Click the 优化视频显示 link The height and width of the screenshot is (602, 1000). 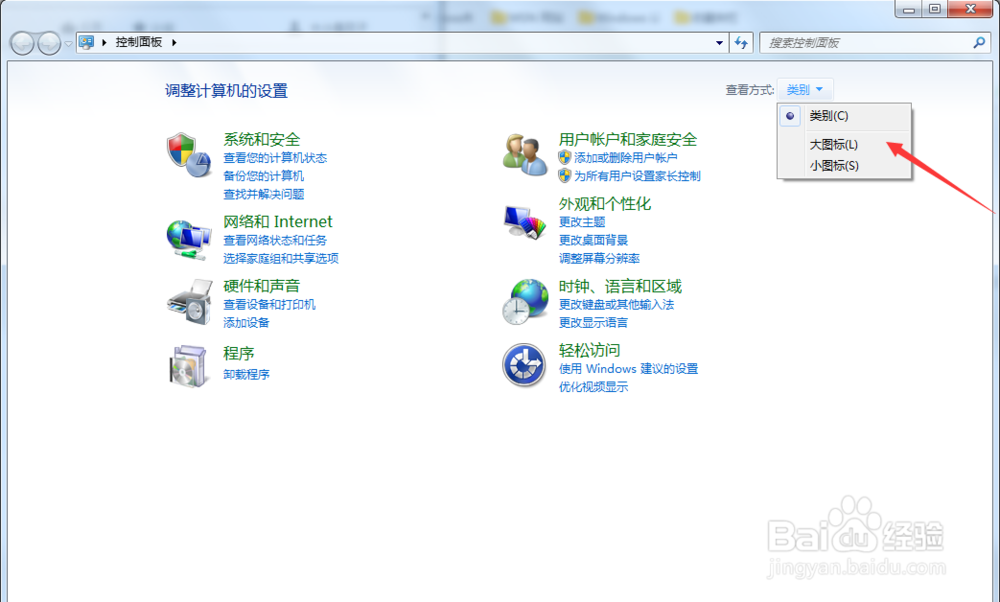coord(593,386)
